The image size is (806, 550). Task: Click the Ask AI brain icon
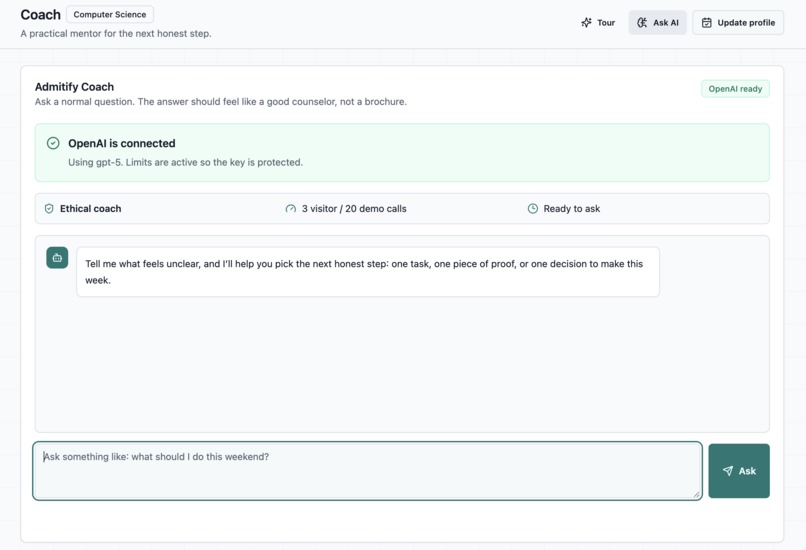pos(642,23)
